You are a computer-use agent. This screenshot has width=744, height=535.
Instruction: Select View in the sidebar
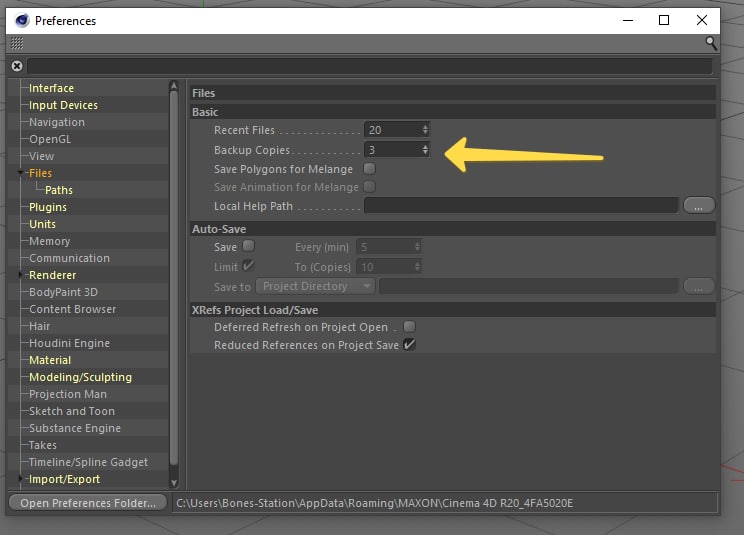pyautogui.click(x=41, y=156)
